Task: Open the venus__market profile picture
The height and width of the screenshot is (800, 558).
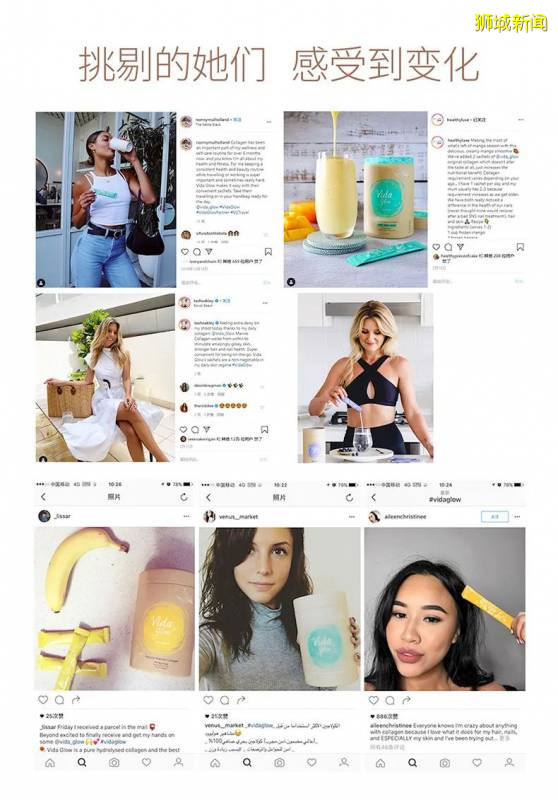Action: [x=209, y=517]
